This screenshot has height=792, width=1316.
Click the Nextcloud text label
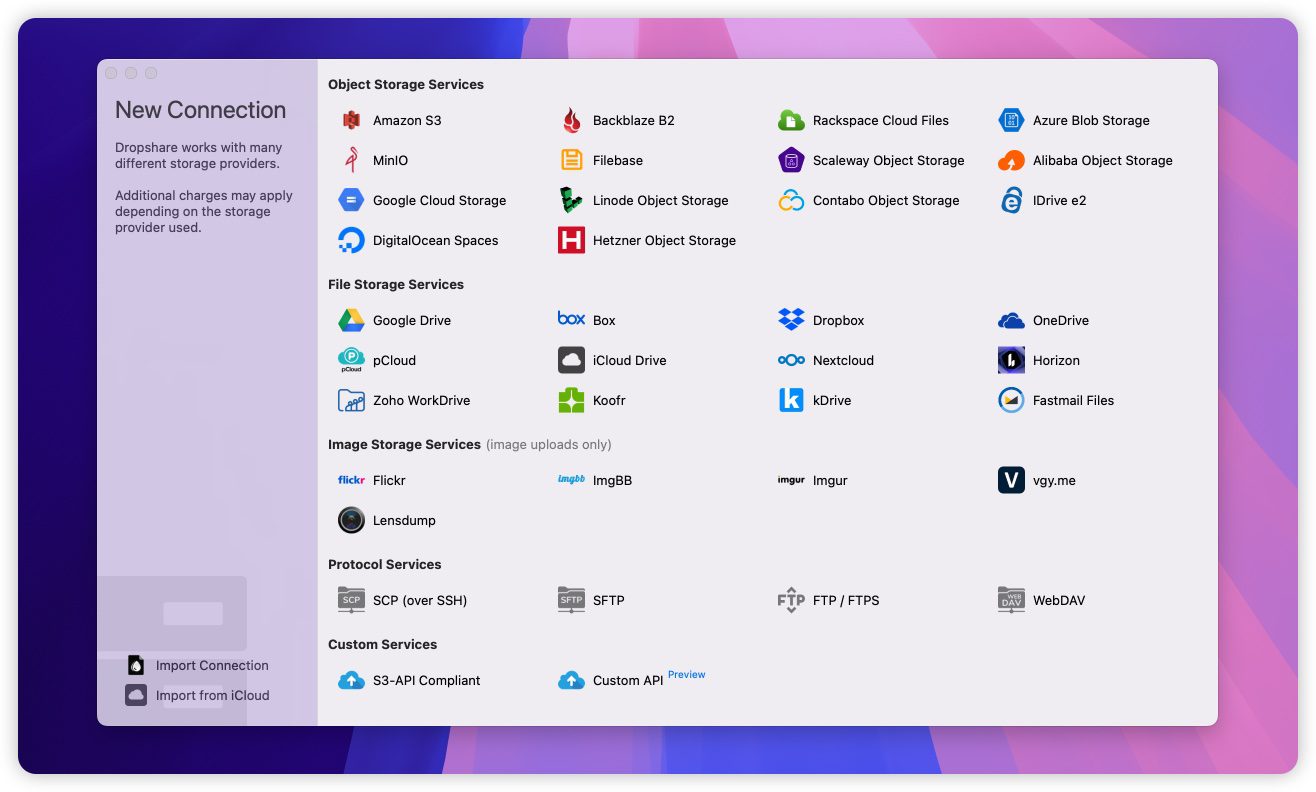point(843,360)
